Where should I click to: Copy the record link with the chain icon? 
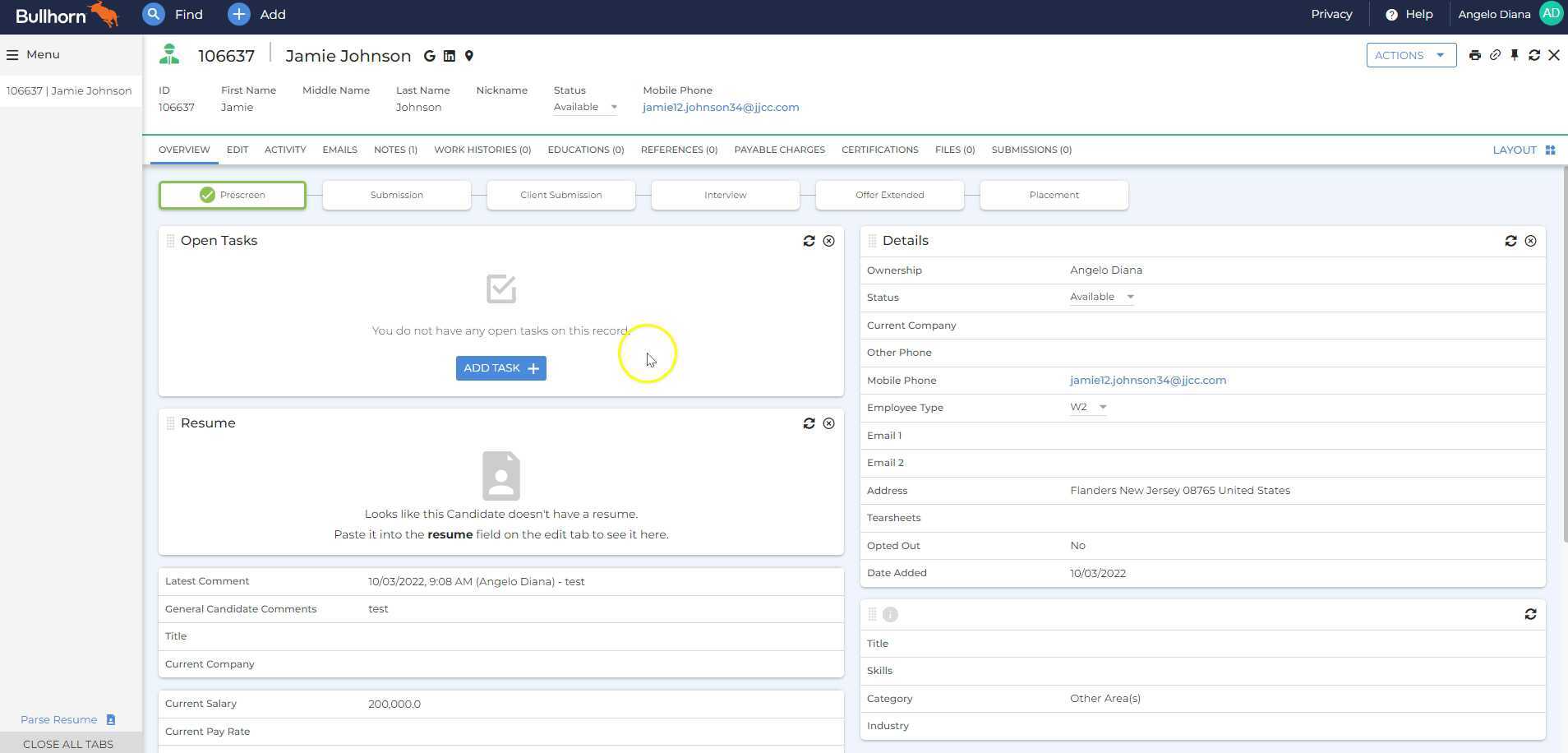coord(1495,55)
